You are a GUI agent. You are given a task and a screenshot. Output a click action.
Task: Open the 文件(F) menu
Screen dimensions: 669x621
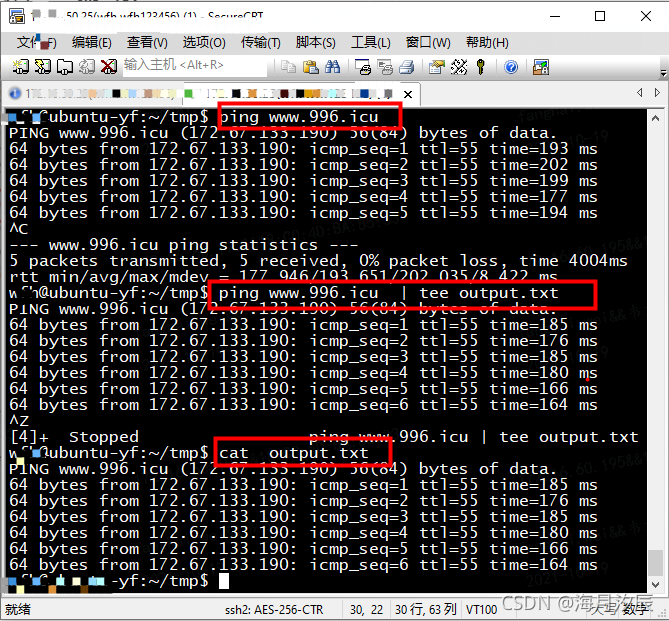click(37, 42)
